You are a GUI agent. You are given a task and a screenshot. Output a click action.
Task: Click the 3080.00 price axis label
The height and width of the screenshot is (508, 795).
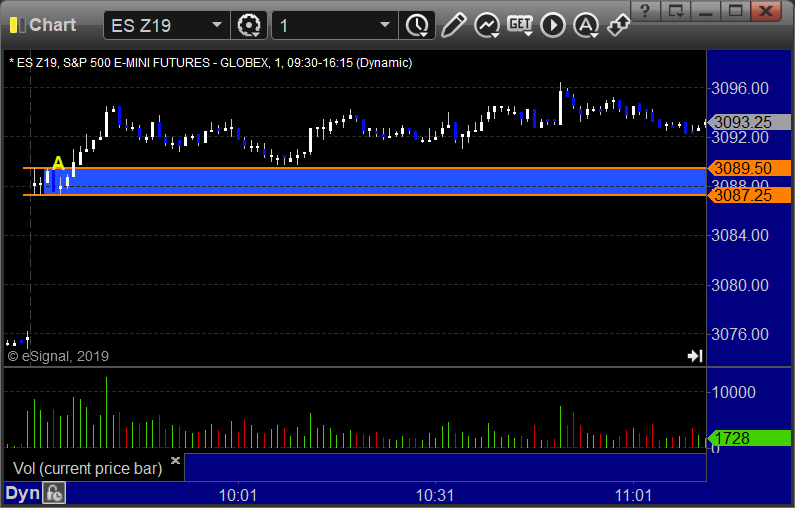(x=740, y=285)
